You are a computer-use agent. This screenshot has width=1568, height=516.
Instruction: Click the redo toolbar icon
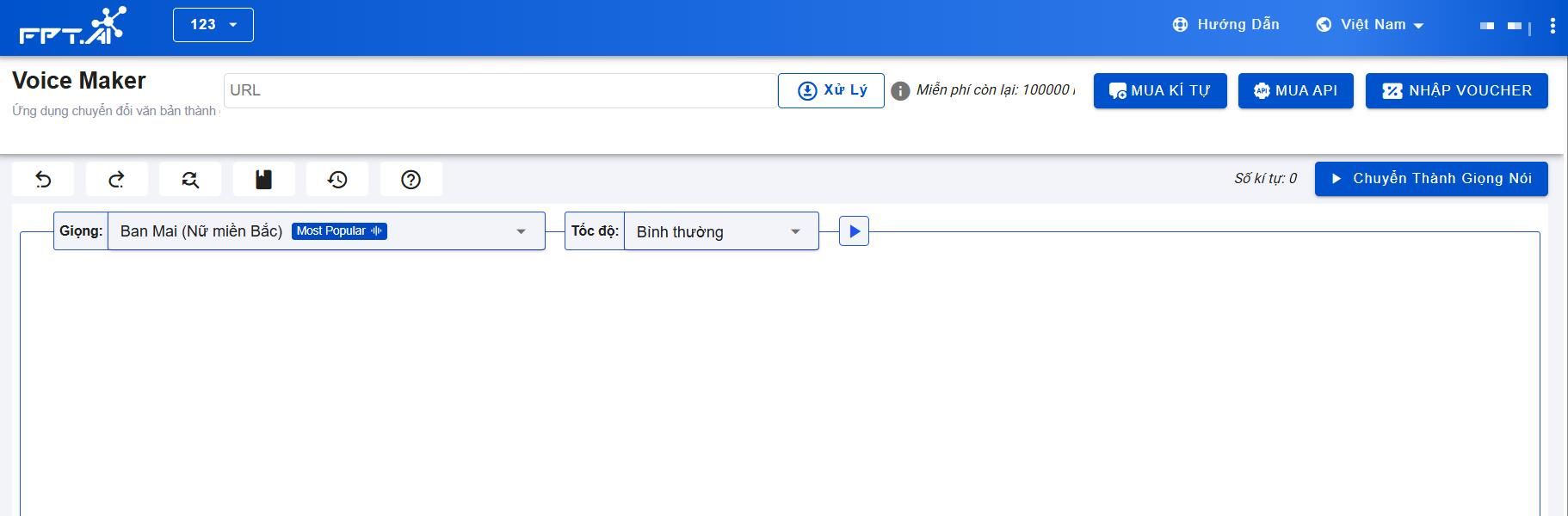116,179
